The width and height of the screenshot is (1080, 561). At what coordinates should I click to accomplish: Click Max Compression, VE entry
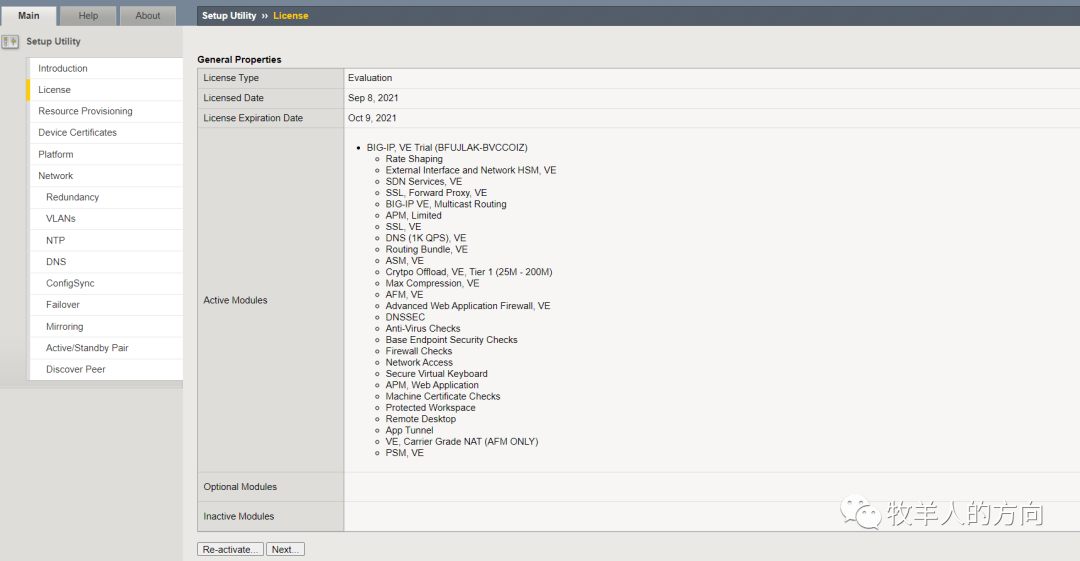coord(432,283)
